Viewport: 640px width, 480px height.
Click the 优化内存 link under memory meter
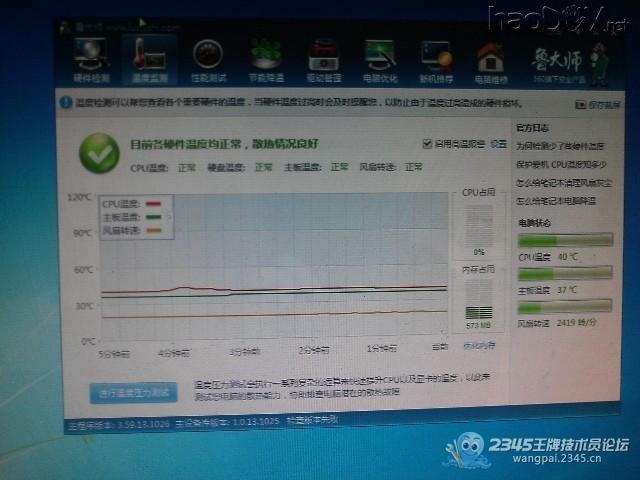pyautogui.click(x=479, y=345)
